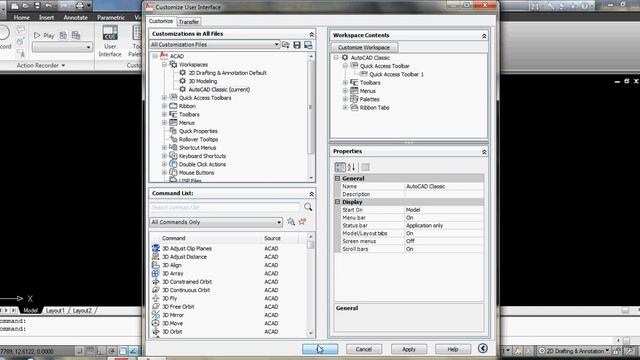The image size is (640, 360).
Task: Click the create new command star icon
Action: [302, 222]
